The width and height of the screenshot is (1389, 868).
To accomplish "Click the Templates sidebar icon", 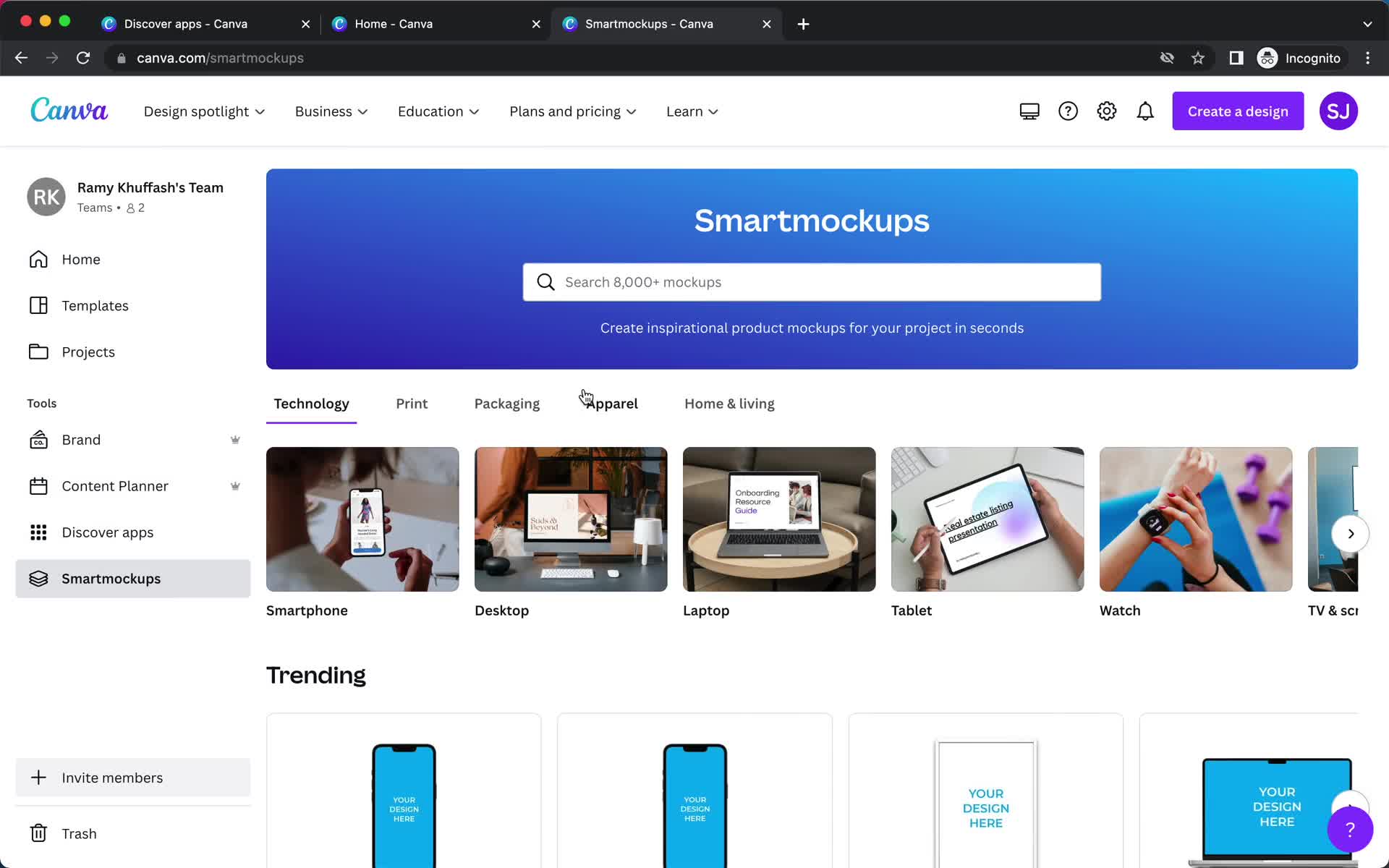I will (x=40, y=305).
